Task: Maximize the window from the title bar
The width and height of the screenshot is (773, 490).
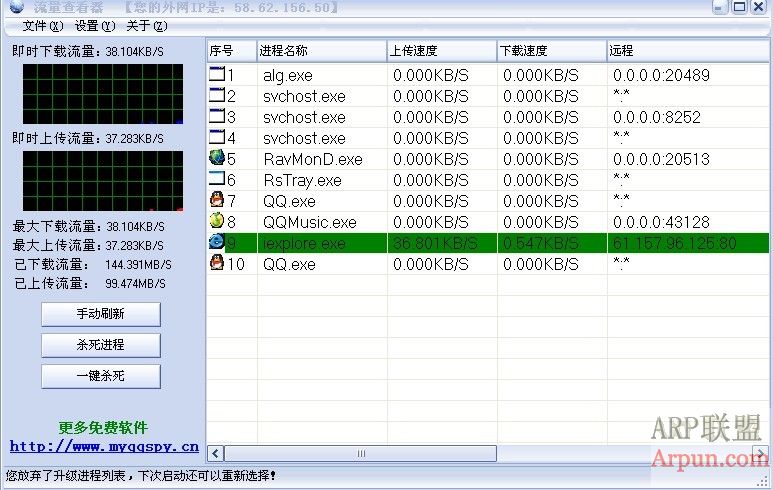Action: point(739,6)
